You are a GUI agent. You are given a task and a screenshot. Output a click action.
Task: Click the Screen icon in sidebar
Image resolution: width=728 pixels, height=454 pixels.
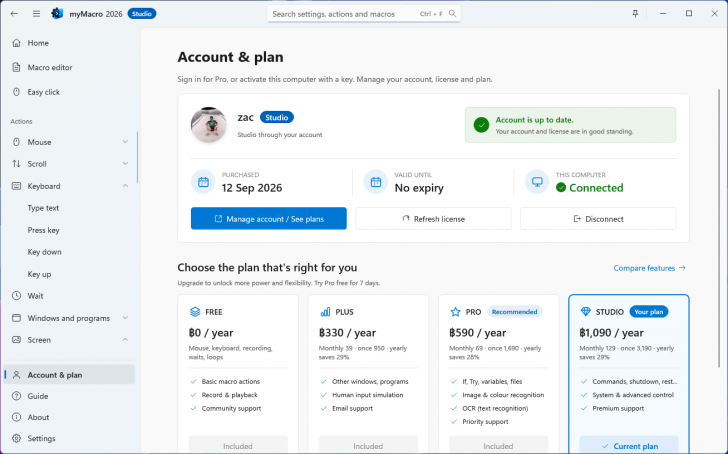[16, 340]
